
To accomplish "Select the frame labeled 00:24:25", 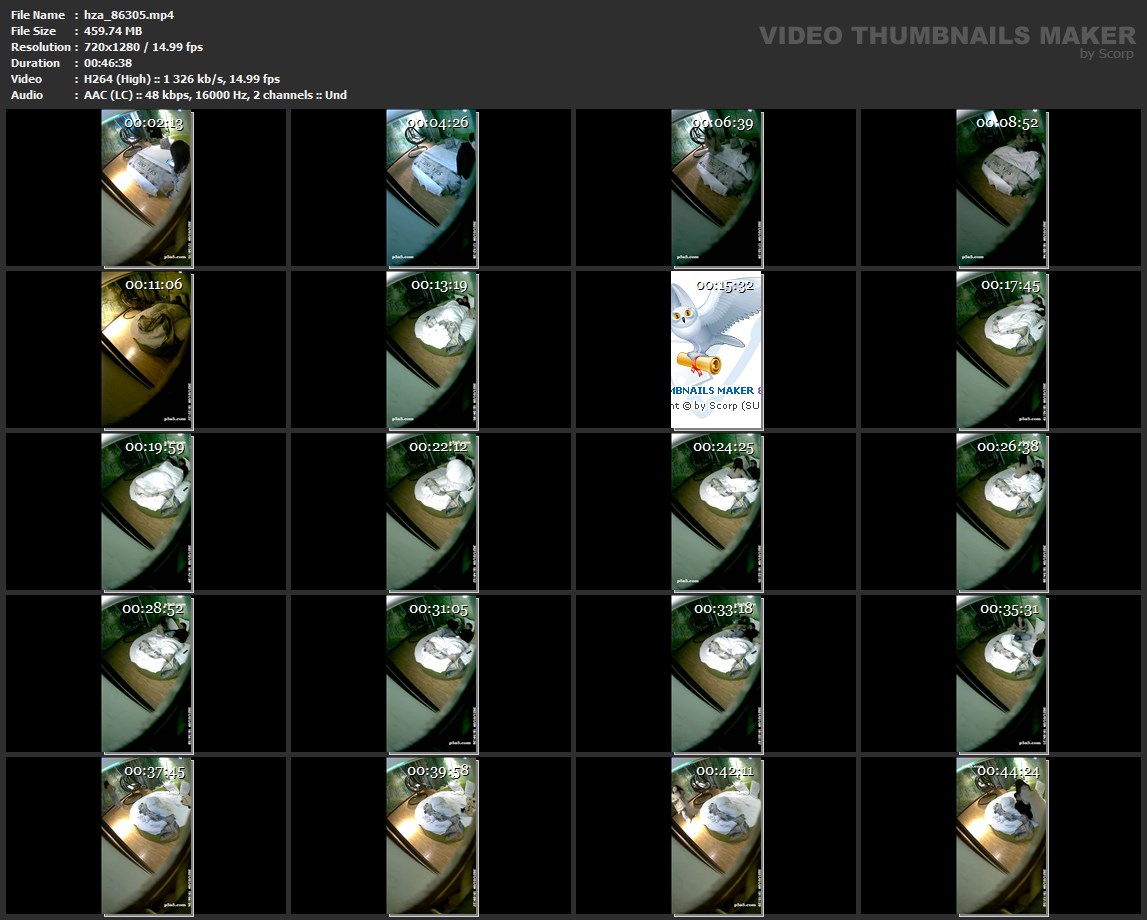I will [x=717, y=512].
